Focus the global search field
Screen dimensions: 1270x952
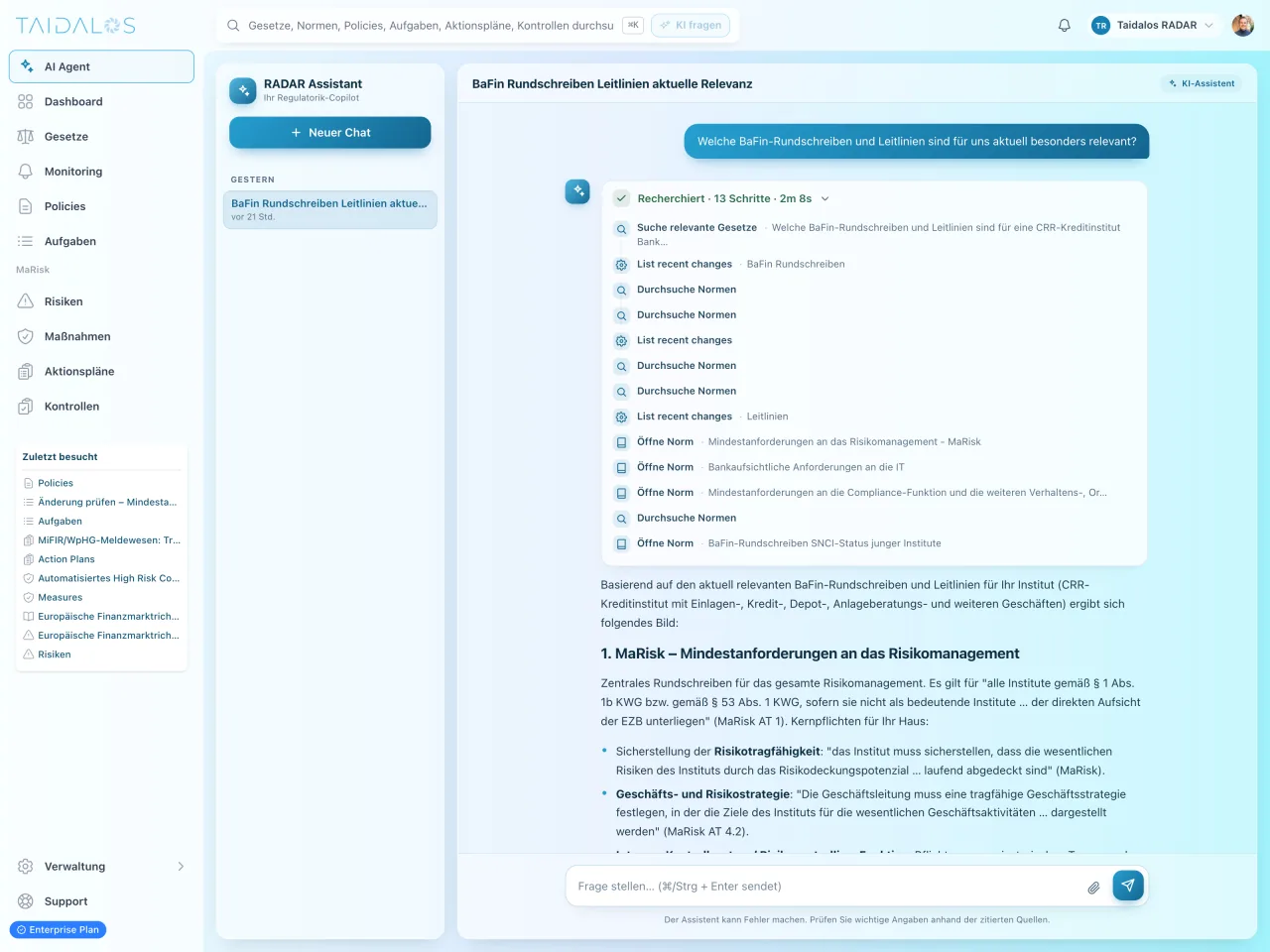coord(431,26)
